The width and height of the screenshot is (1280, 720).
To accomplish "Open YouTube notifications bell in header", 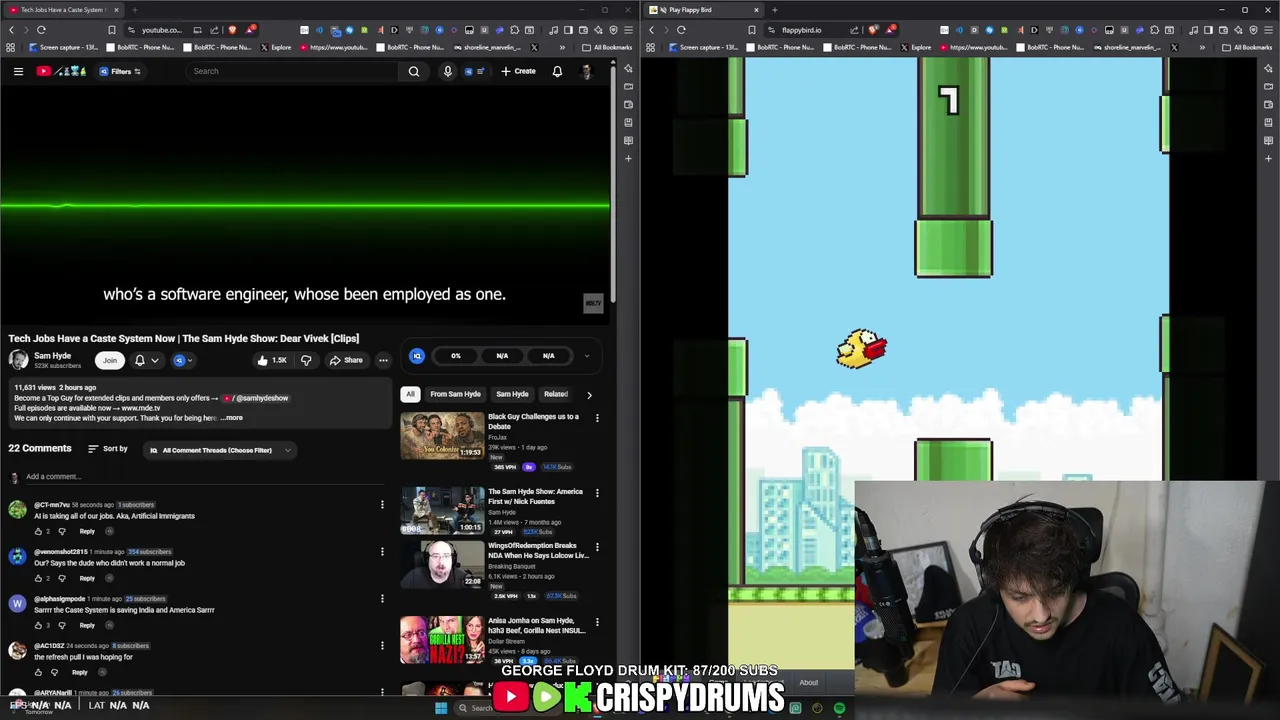I will 557,71.
